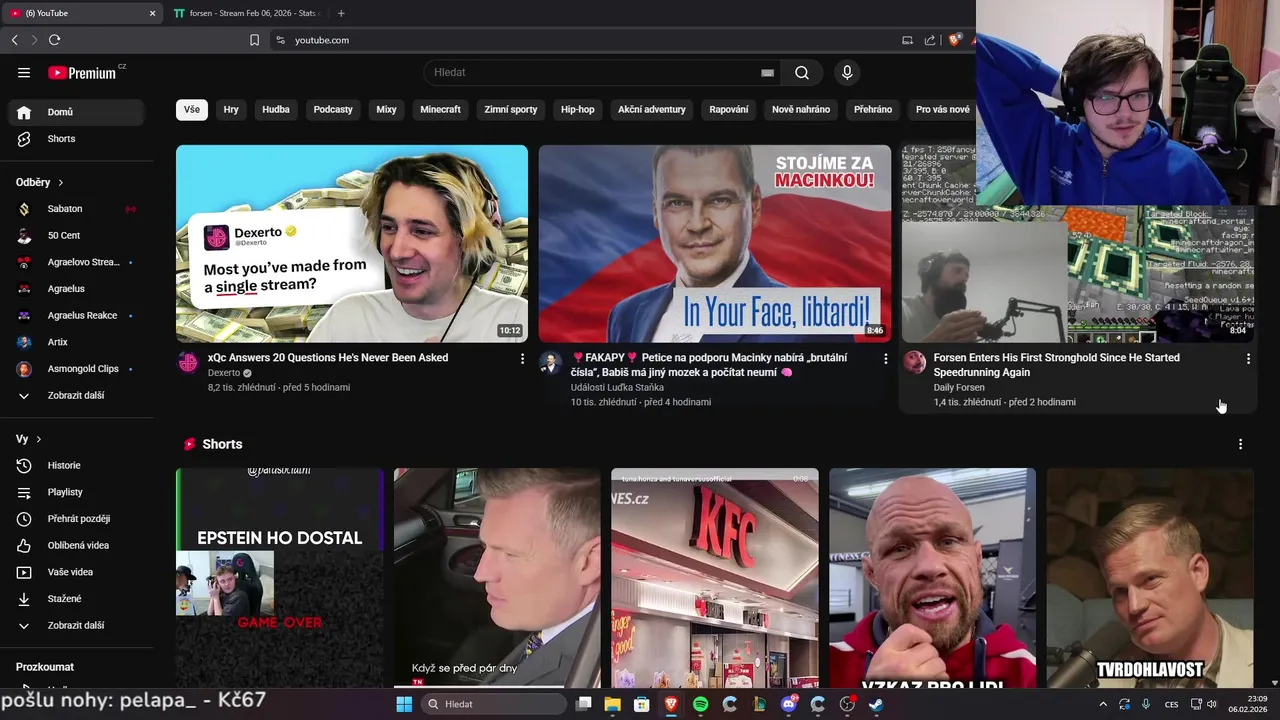Open Asmongold Clips channel

pyautogui.click(x=77, y=369)
